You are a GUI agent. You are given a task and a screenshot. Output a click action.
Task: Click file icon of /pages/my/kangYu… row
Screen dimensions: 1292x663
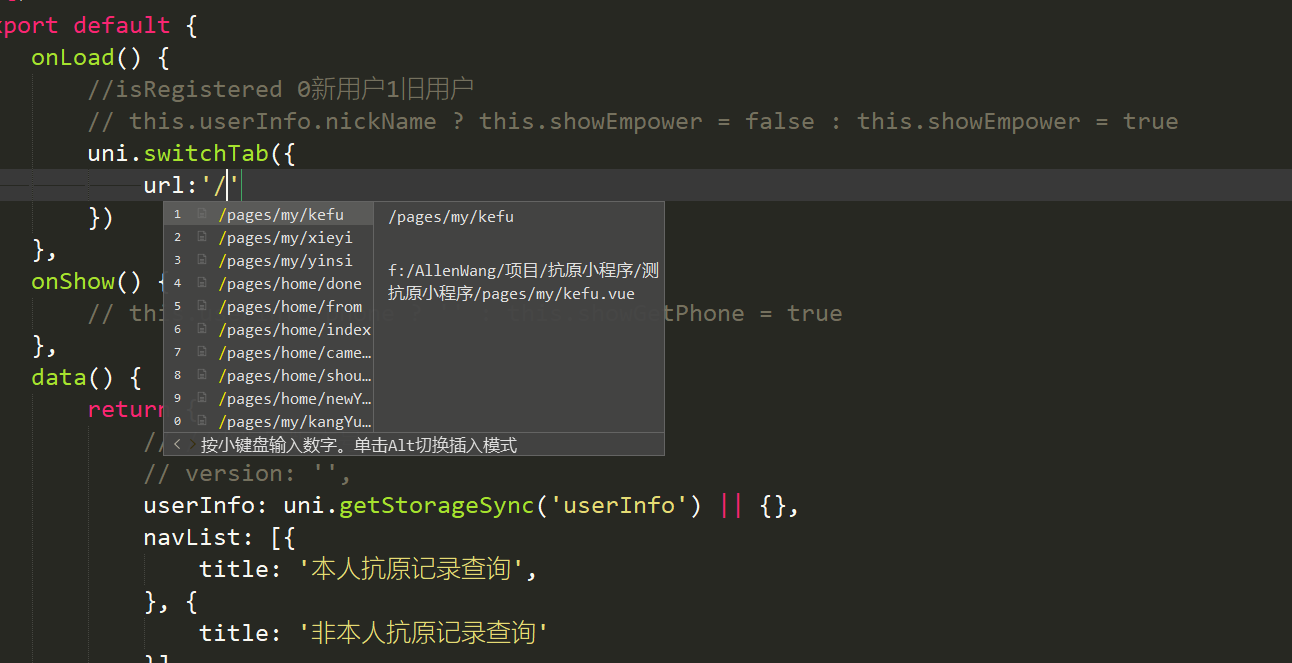202,421
